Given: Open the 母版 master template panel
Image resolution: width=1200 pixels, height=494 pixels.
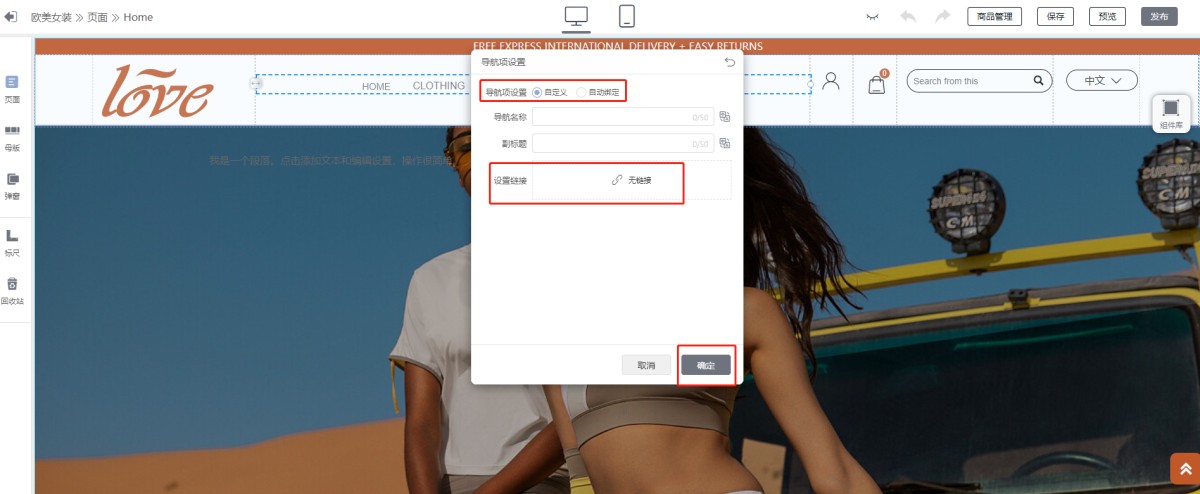Looking at the screenshot, I should coord(12,137).
